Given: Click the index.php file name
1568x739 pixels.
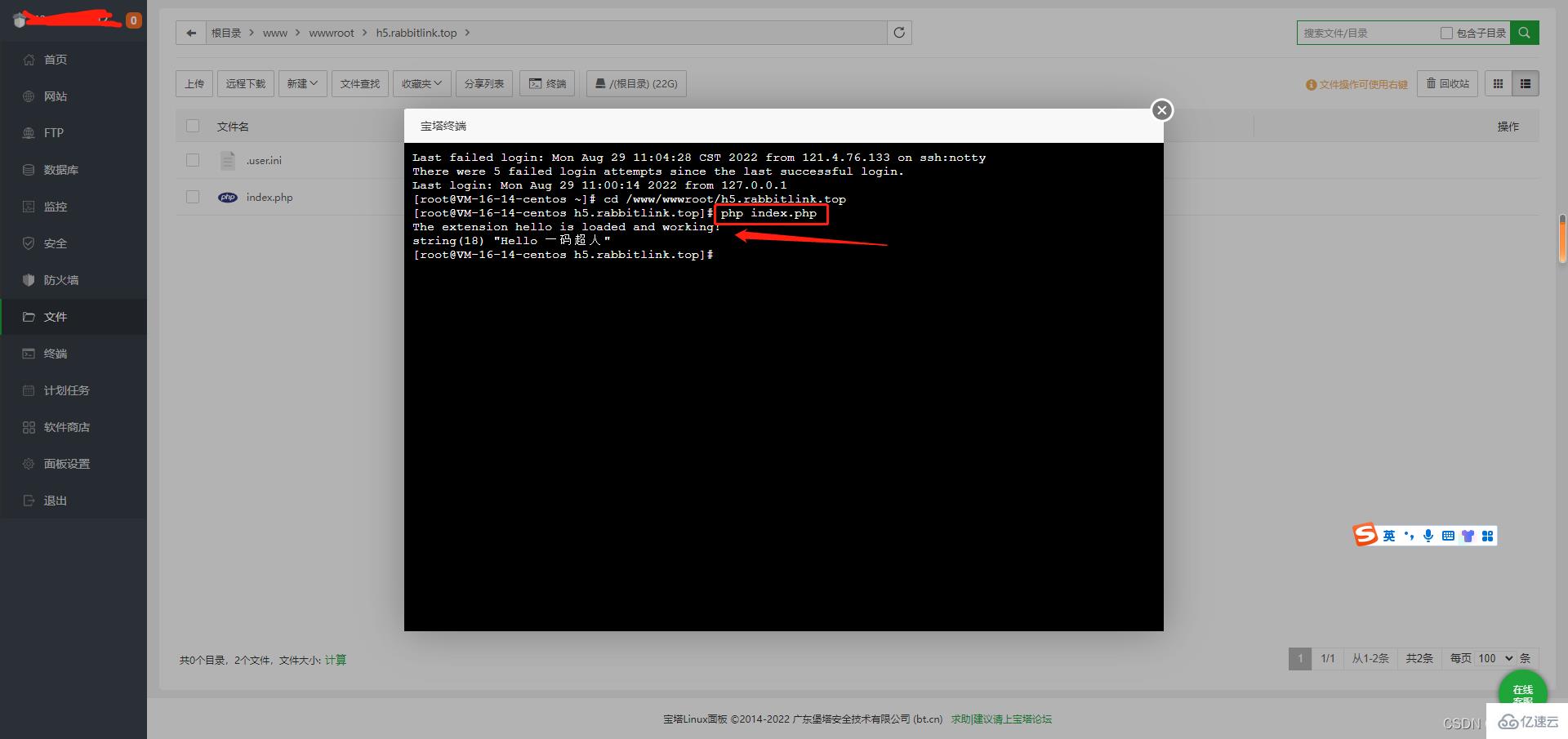Looking at the screenshot, I should pyautogui.click(x=269, y=198).
